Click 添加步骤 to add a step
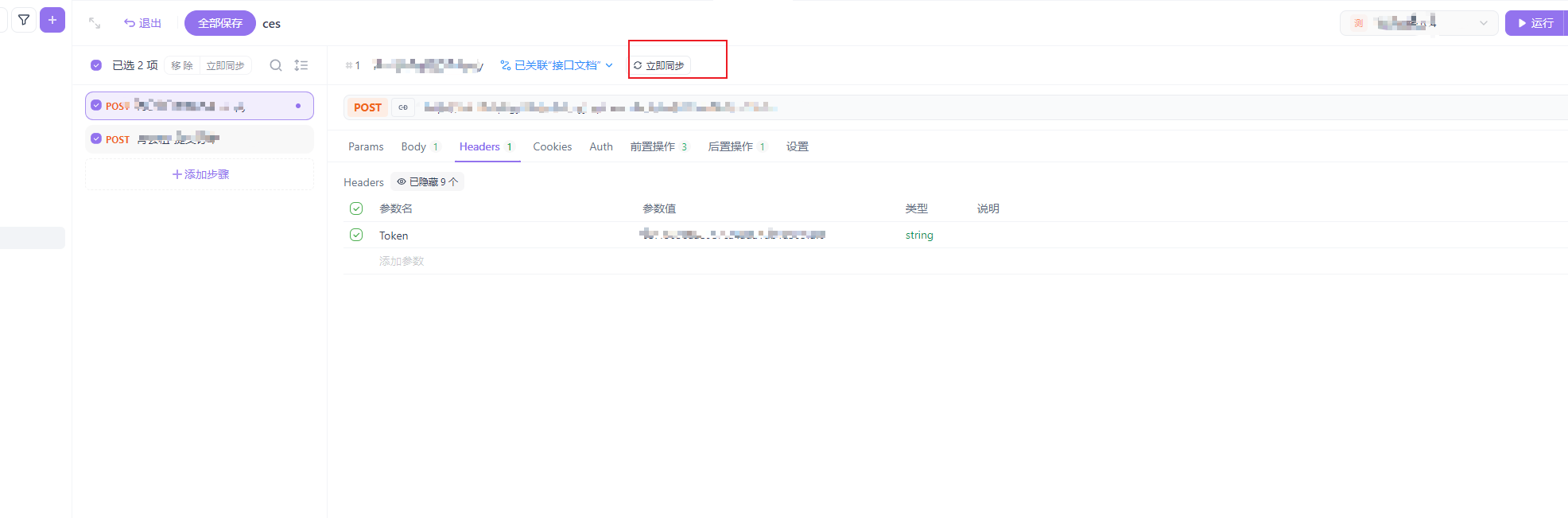 coord(200,174)
